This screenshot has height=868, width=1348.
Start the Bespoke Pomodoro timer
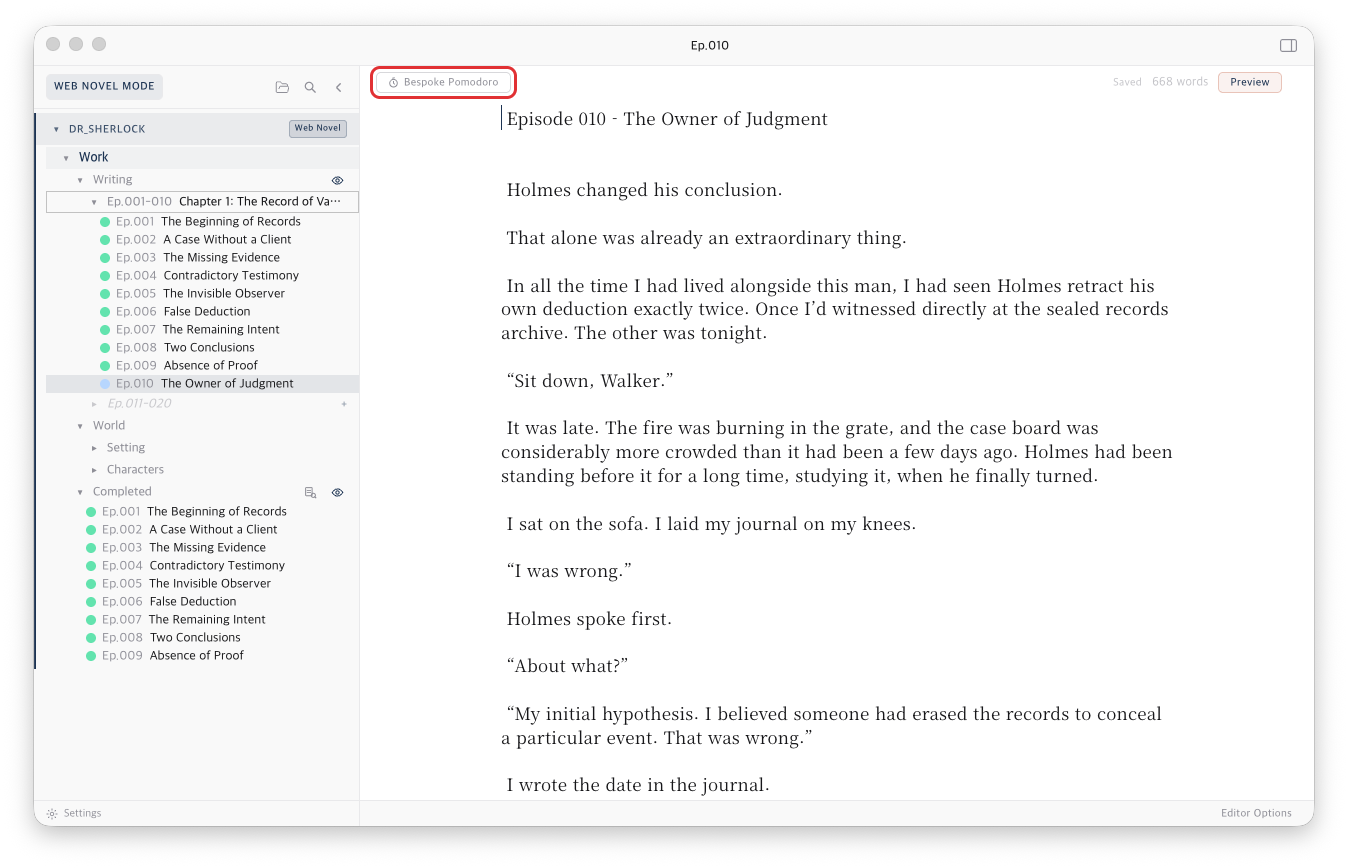[x=443, y=82]
